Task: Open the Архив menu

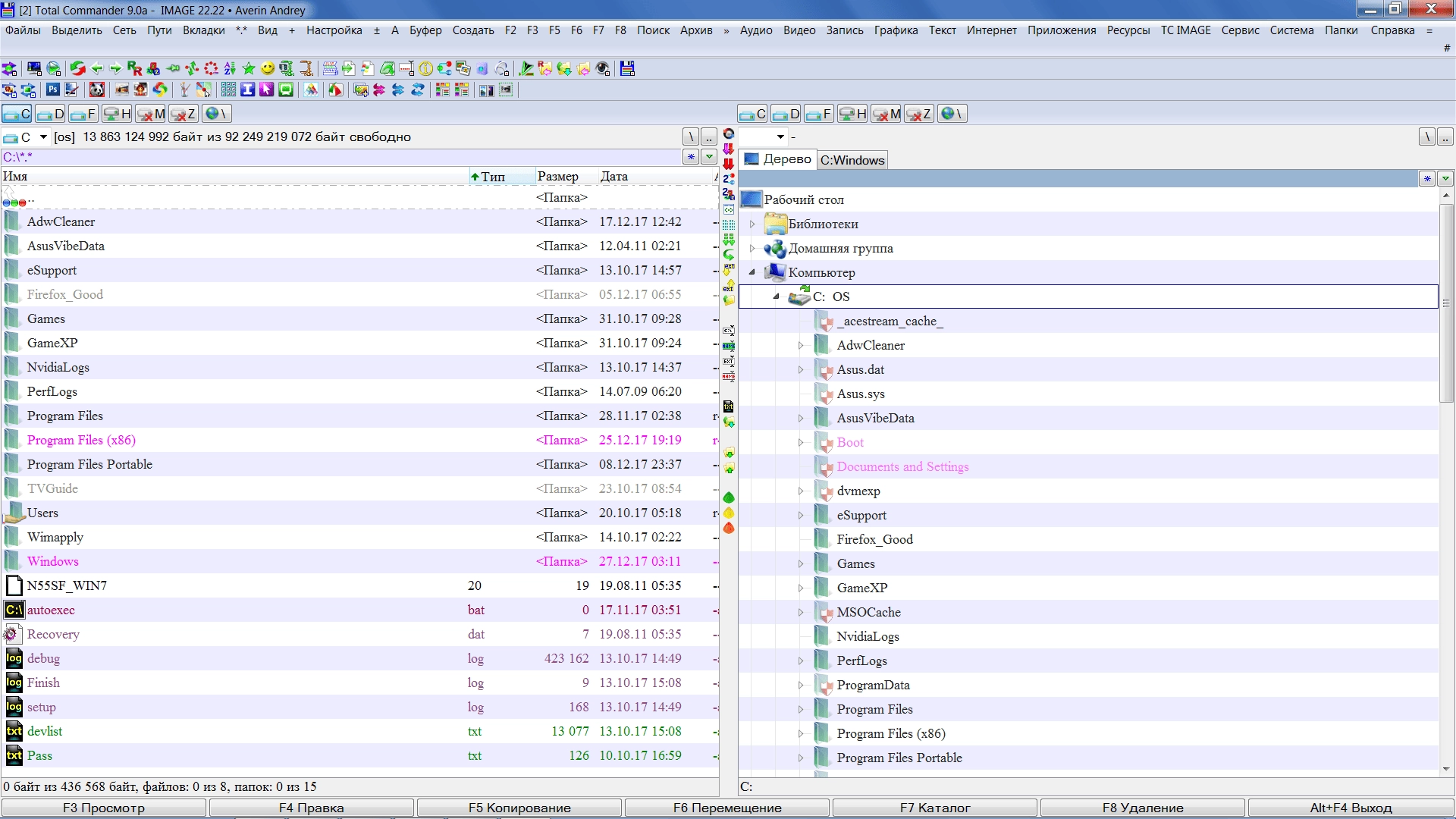Action: 696,30
